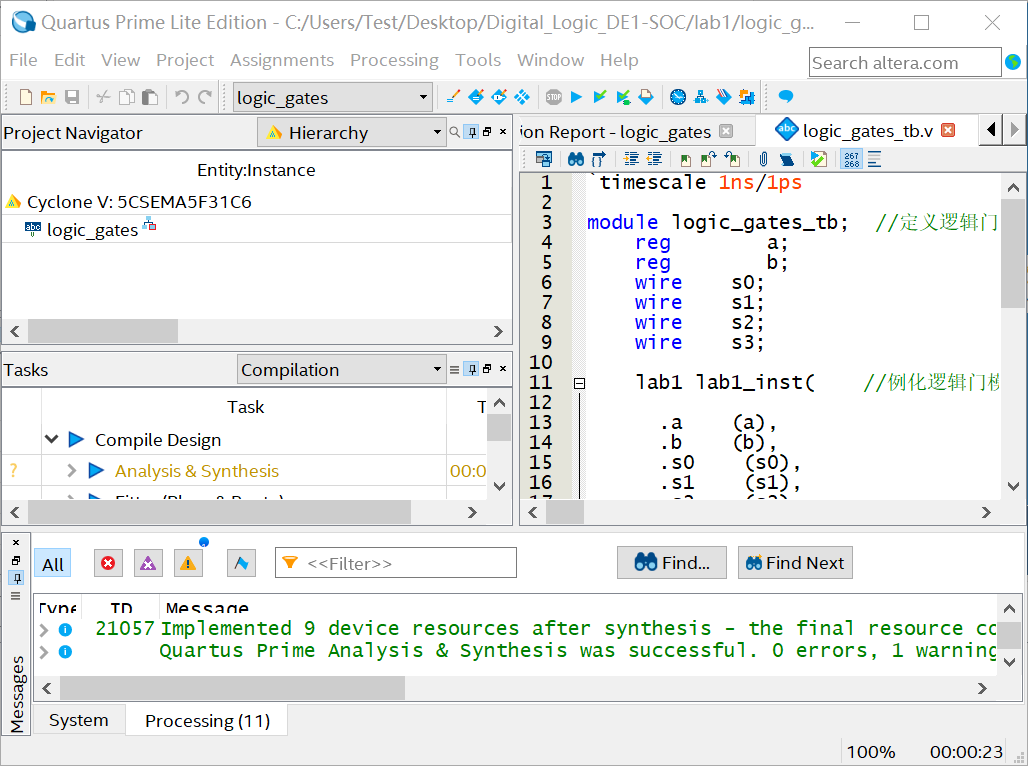
Task: Find text using the editor binoculars icon
Action: coord(576,159)
